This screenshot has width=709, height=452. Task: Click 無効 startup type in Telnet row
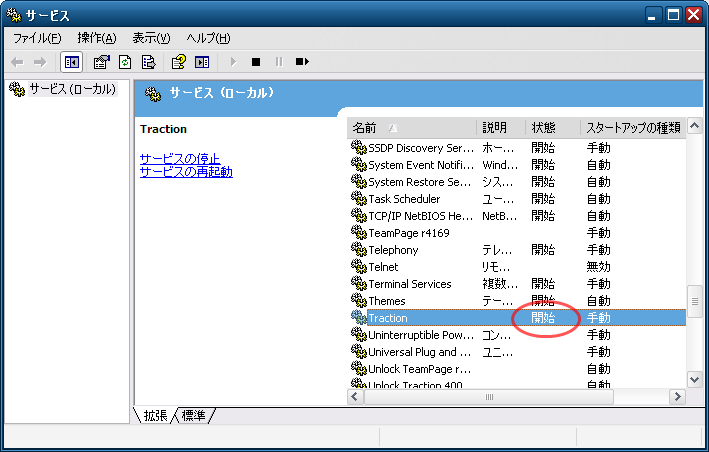pyautogui.click(x=598, y=267)
